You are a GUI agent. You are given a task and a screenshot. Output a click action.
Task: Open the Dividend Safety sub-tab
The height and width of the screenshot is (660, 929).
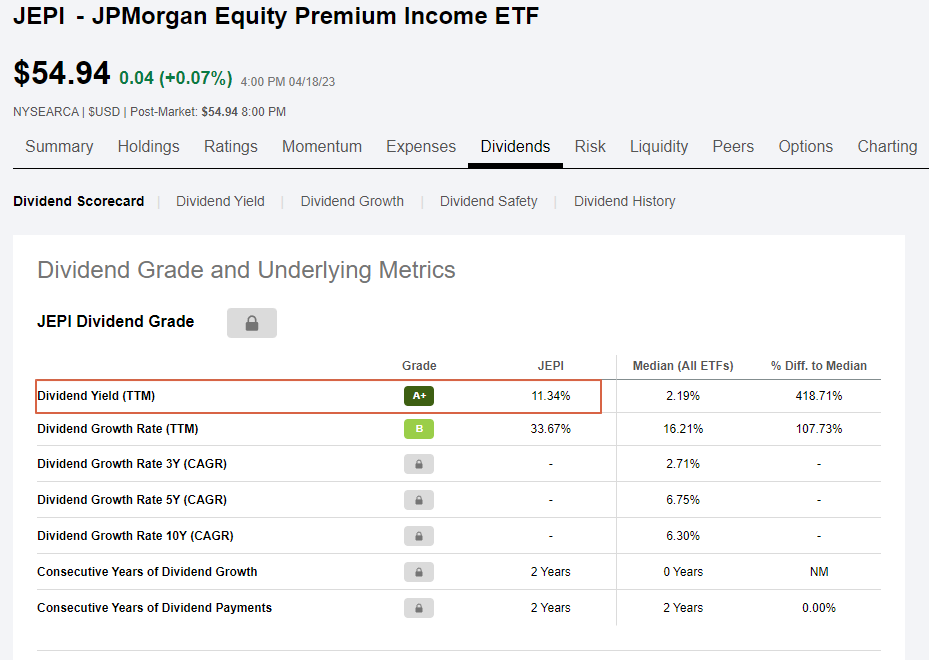pos(489,201)
